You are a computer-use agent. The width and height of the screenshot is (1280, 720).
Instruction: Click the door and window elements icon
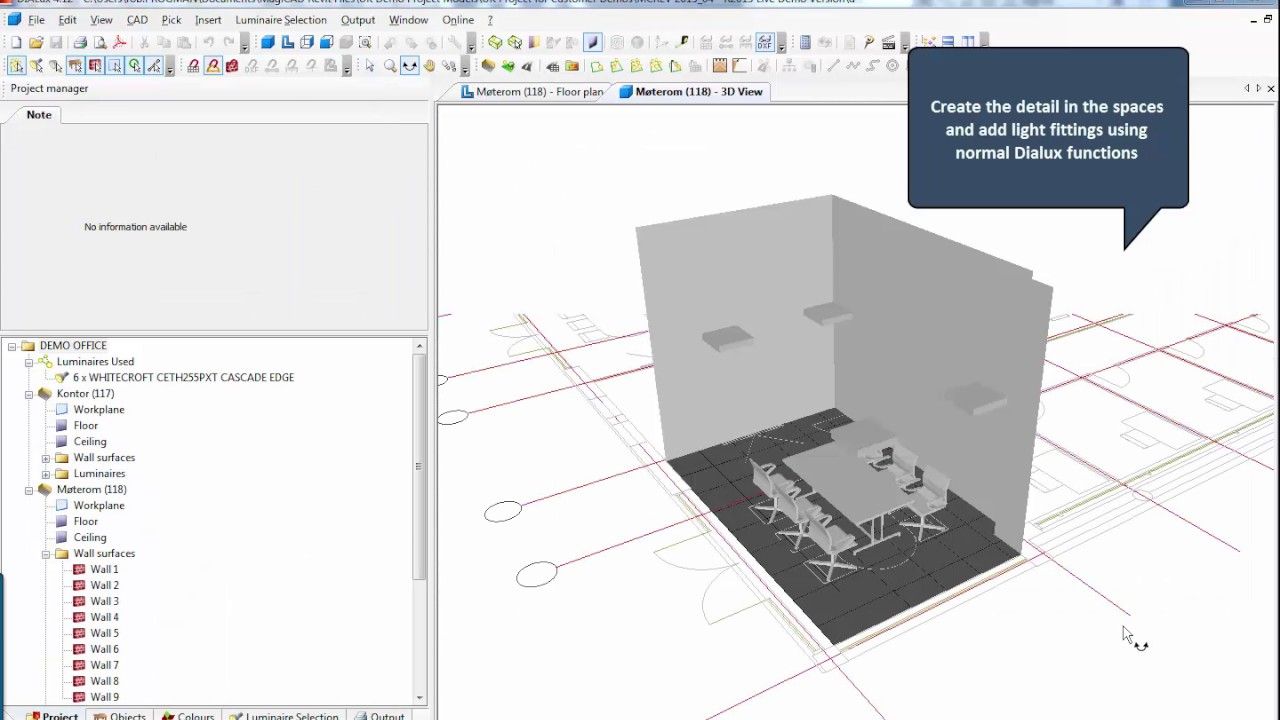pyautogui.click(x=720, y=66)
